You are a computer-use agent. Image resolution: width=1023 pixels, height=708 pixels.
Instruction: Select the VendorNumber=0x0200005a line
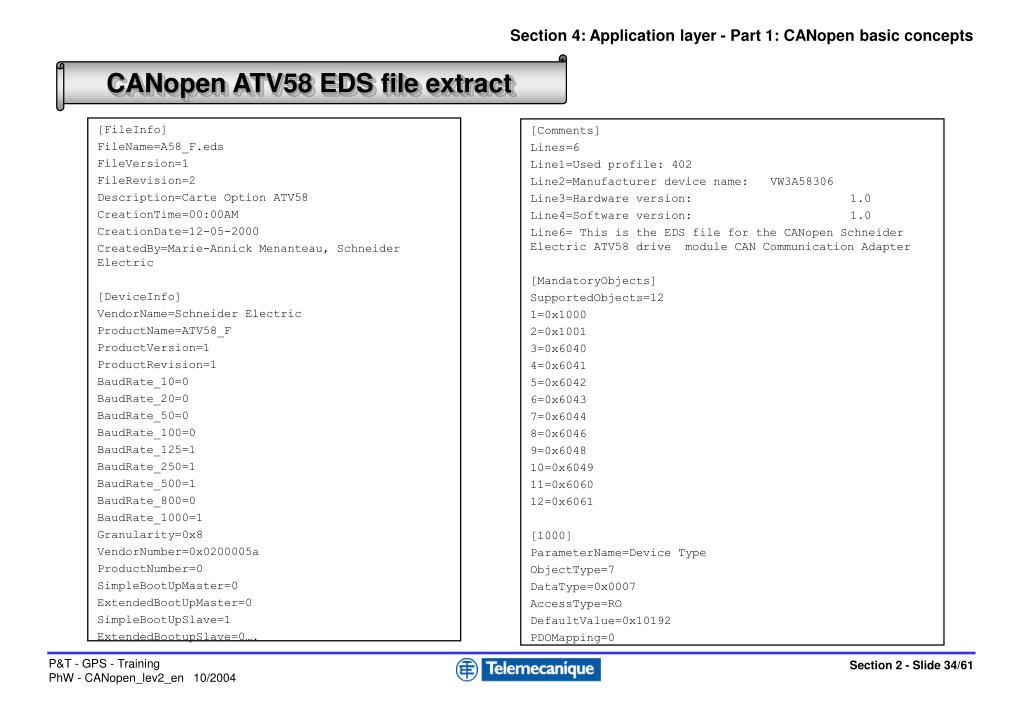click(178, 551)
